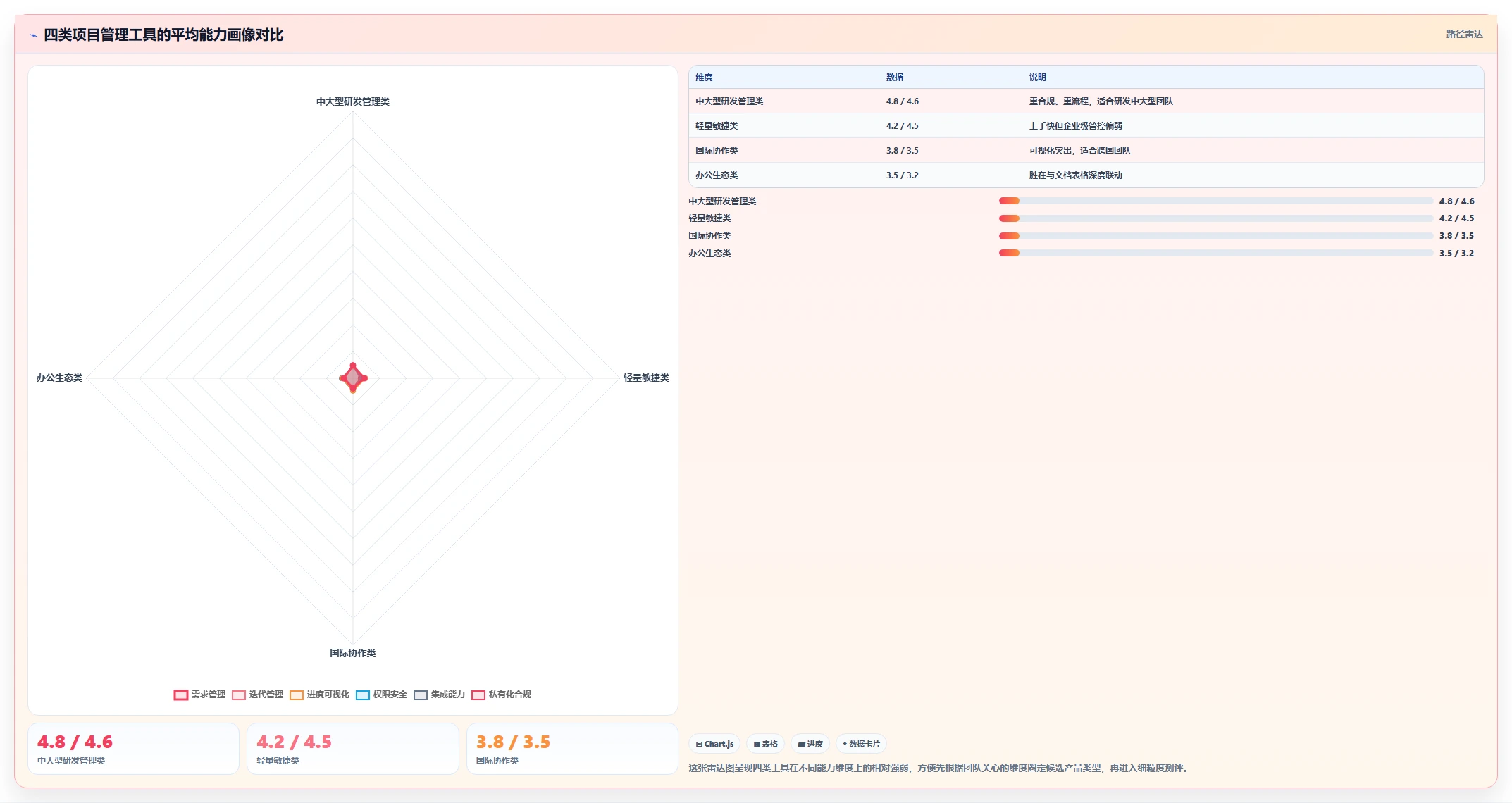The width and height of the screenshot is (1512, 803).
Task: Click the 路径雷达 tag in header
Action: pos(1464,34)
